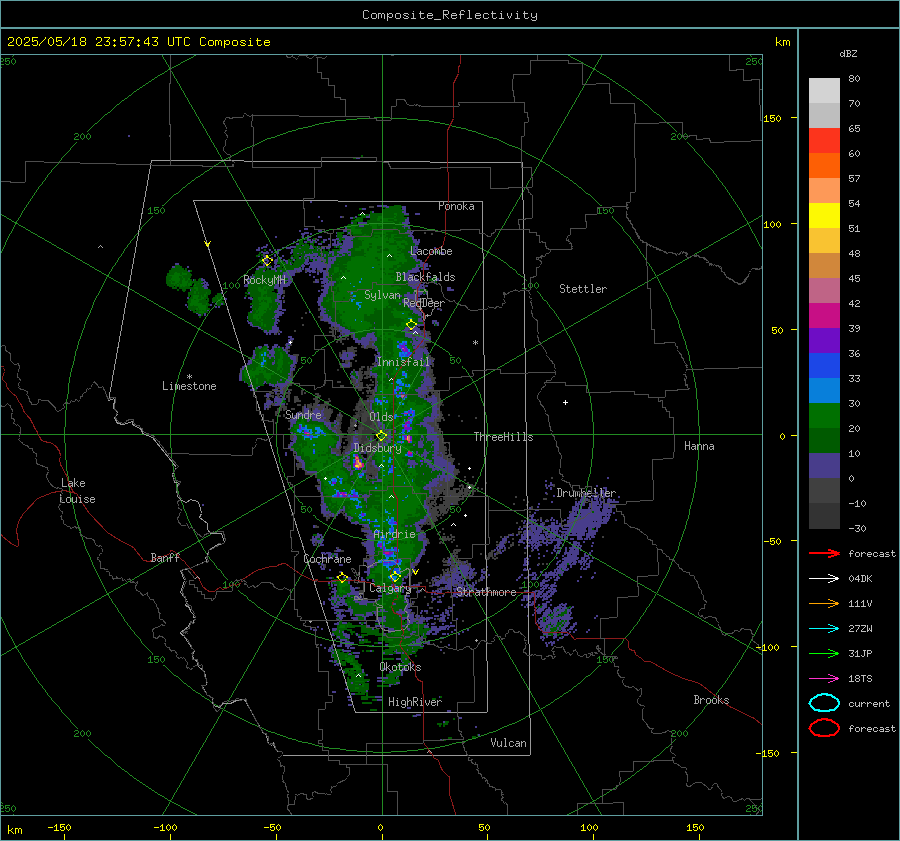Click the Stettler city label
900x841 pixels.
tap(583, 289)
